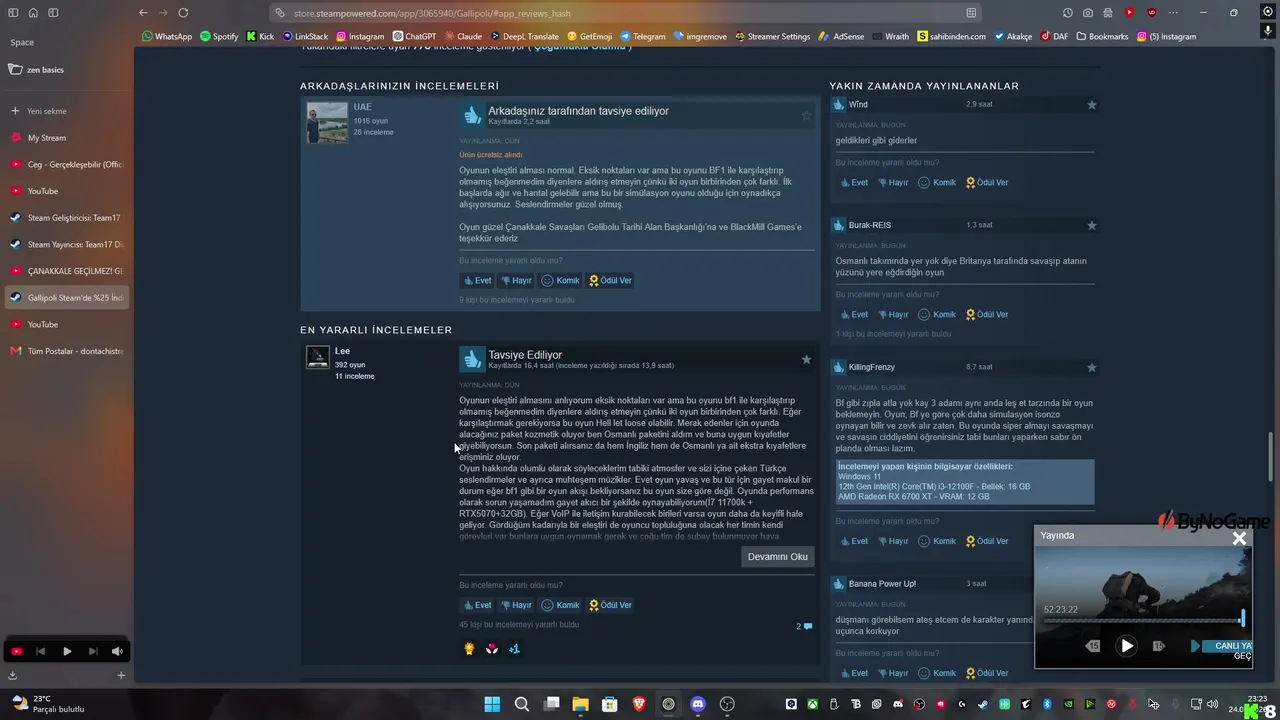Give an award to UAE's review
The height and width of the screenshot is (720, 1280).
tap(610, 281)
